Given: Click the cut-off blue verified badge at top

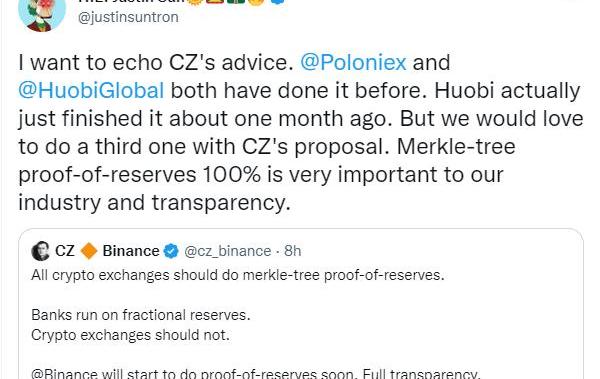Looking at the screenshot, I should click(277, 2).
